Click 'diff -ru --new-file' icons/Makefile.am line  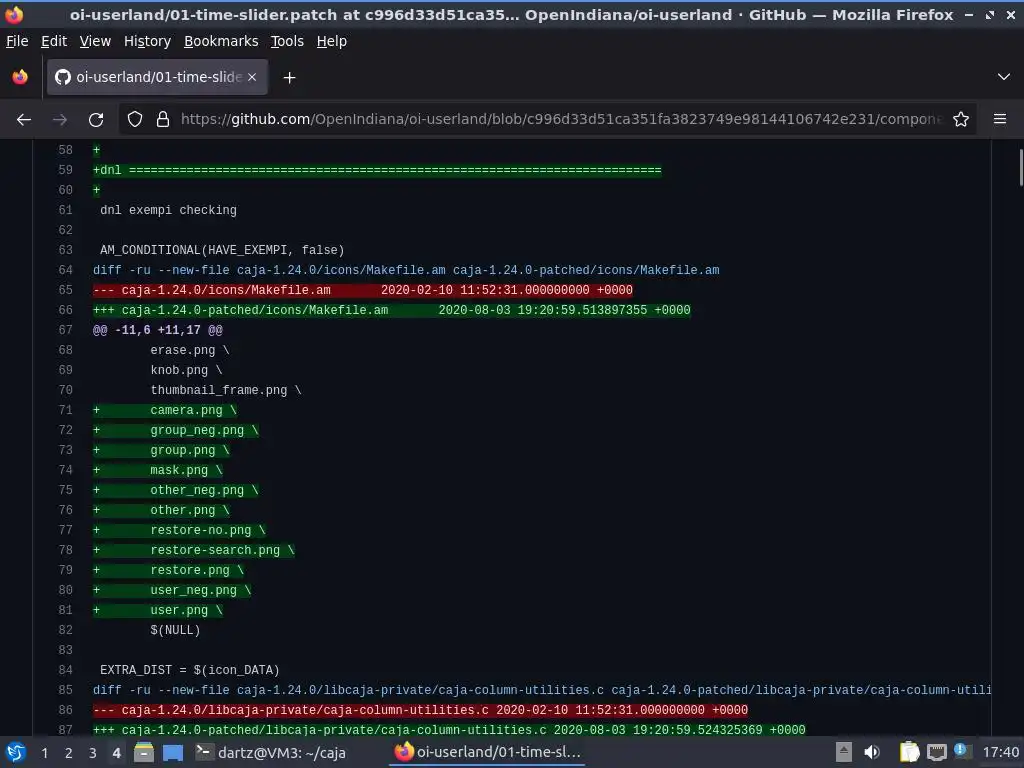coord(406,270)
